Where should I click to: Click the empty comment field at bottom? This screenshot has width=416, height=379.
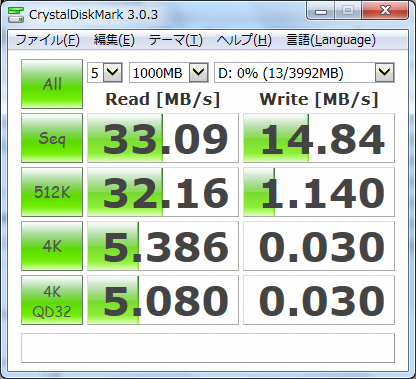click(208, 348)
